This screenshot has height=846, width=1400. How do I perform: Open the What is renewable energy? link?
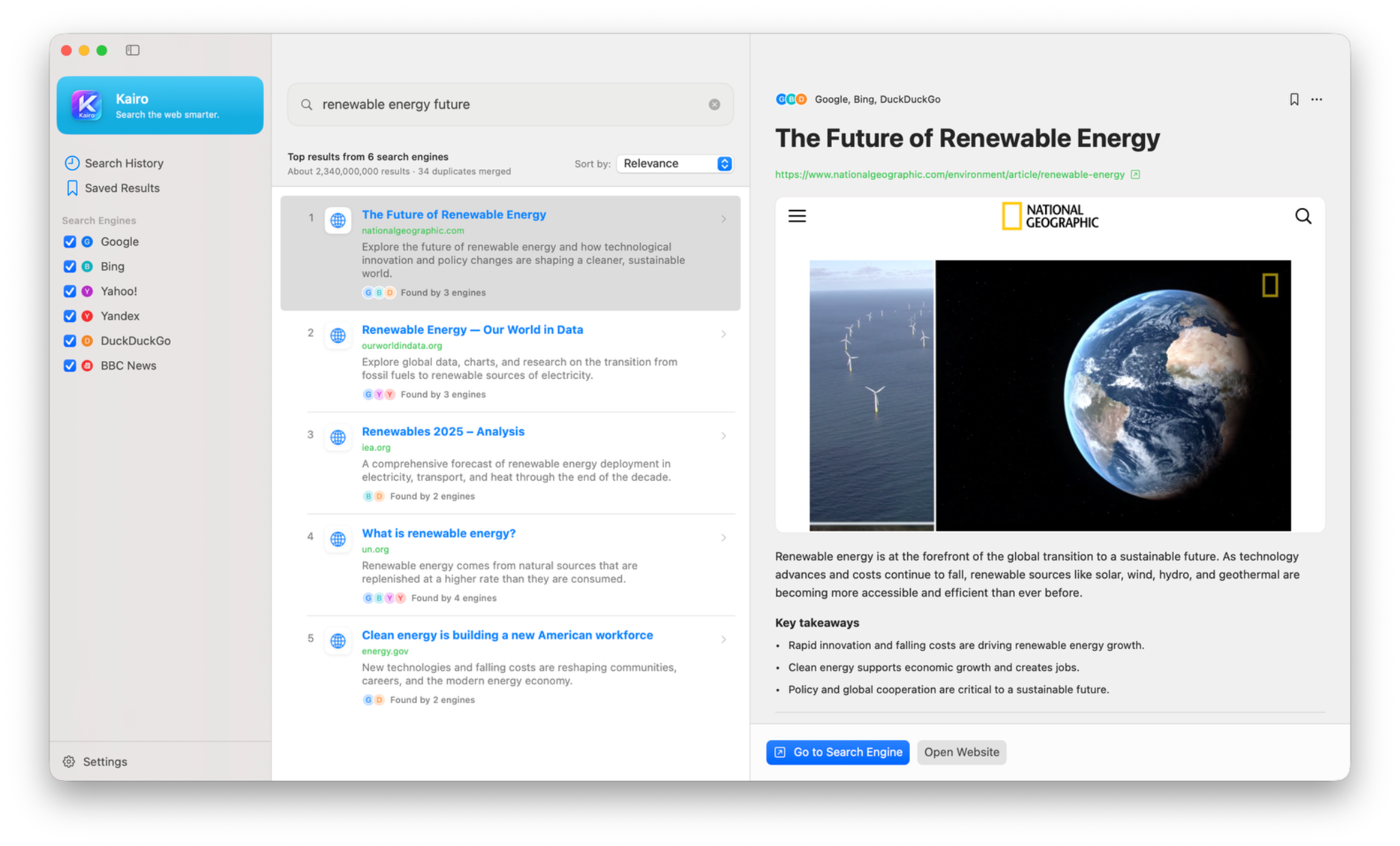438,533
